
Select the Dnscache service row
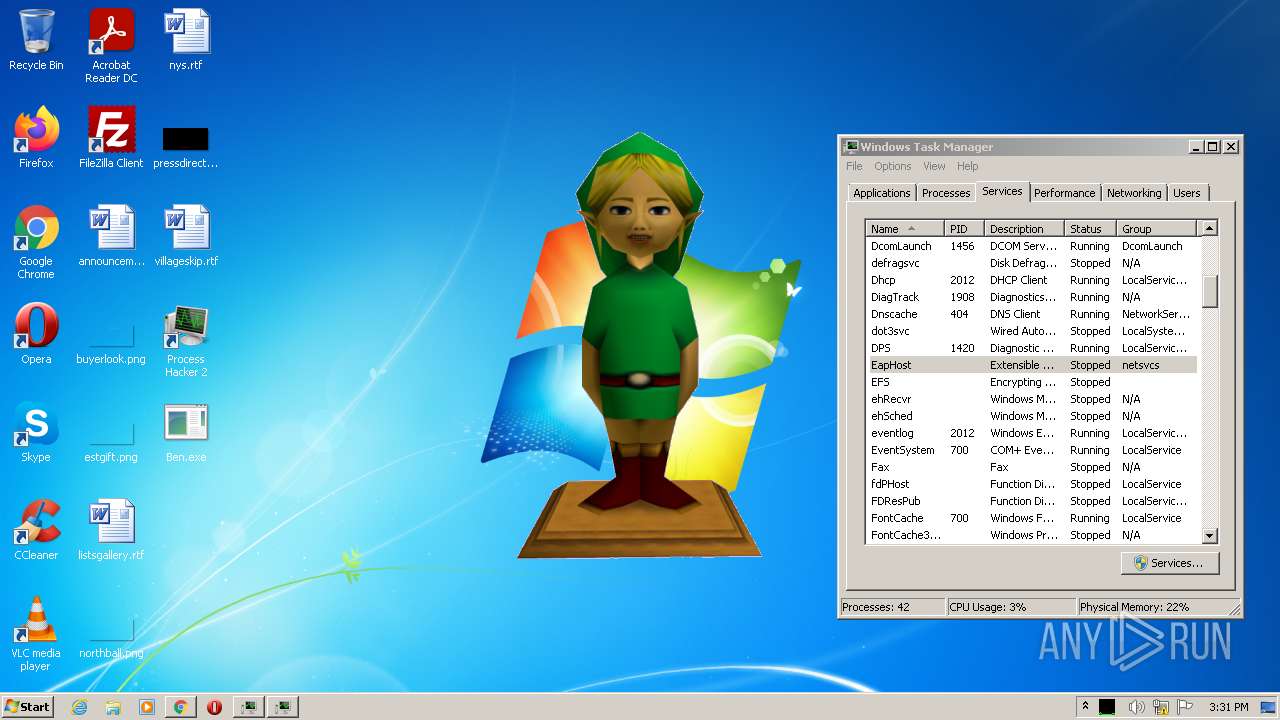coord(1031,314)
